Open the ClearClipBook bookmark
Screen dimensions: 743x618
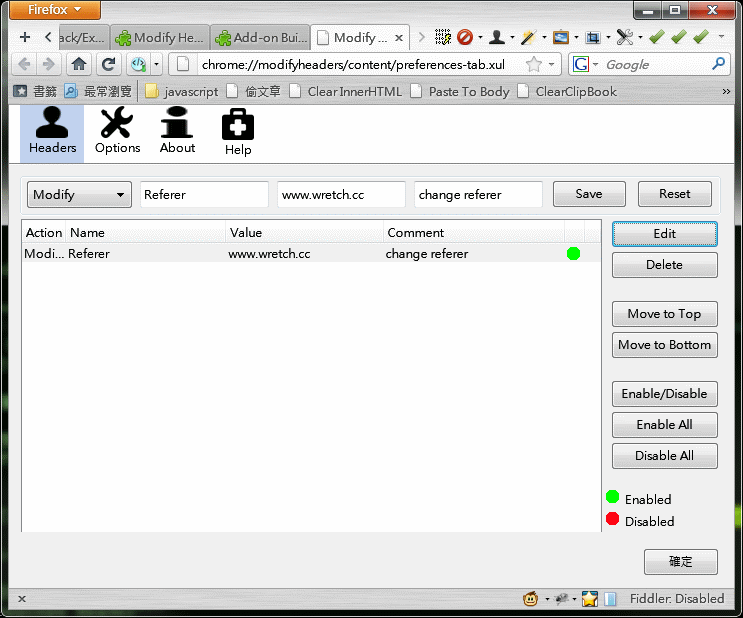[567, 91]
